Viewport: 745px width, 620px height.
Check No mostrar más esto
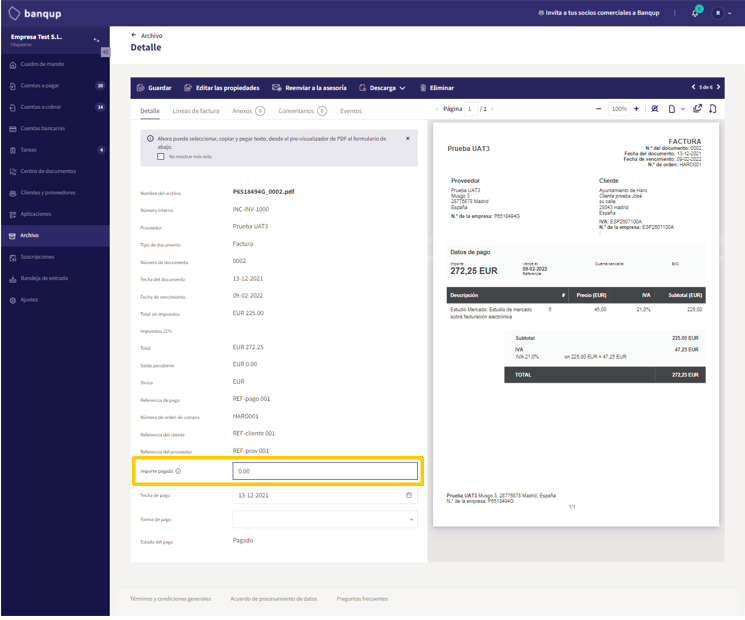click(161, 157)
